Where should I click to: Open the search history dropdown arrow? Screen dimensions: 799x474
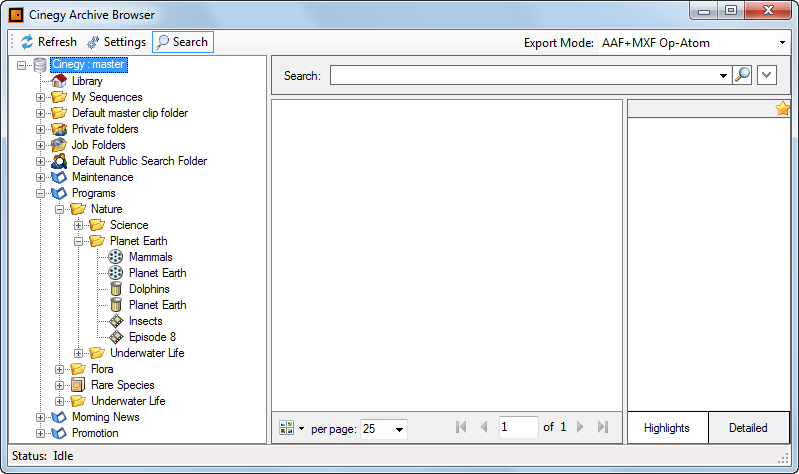[x=723, y=75]
